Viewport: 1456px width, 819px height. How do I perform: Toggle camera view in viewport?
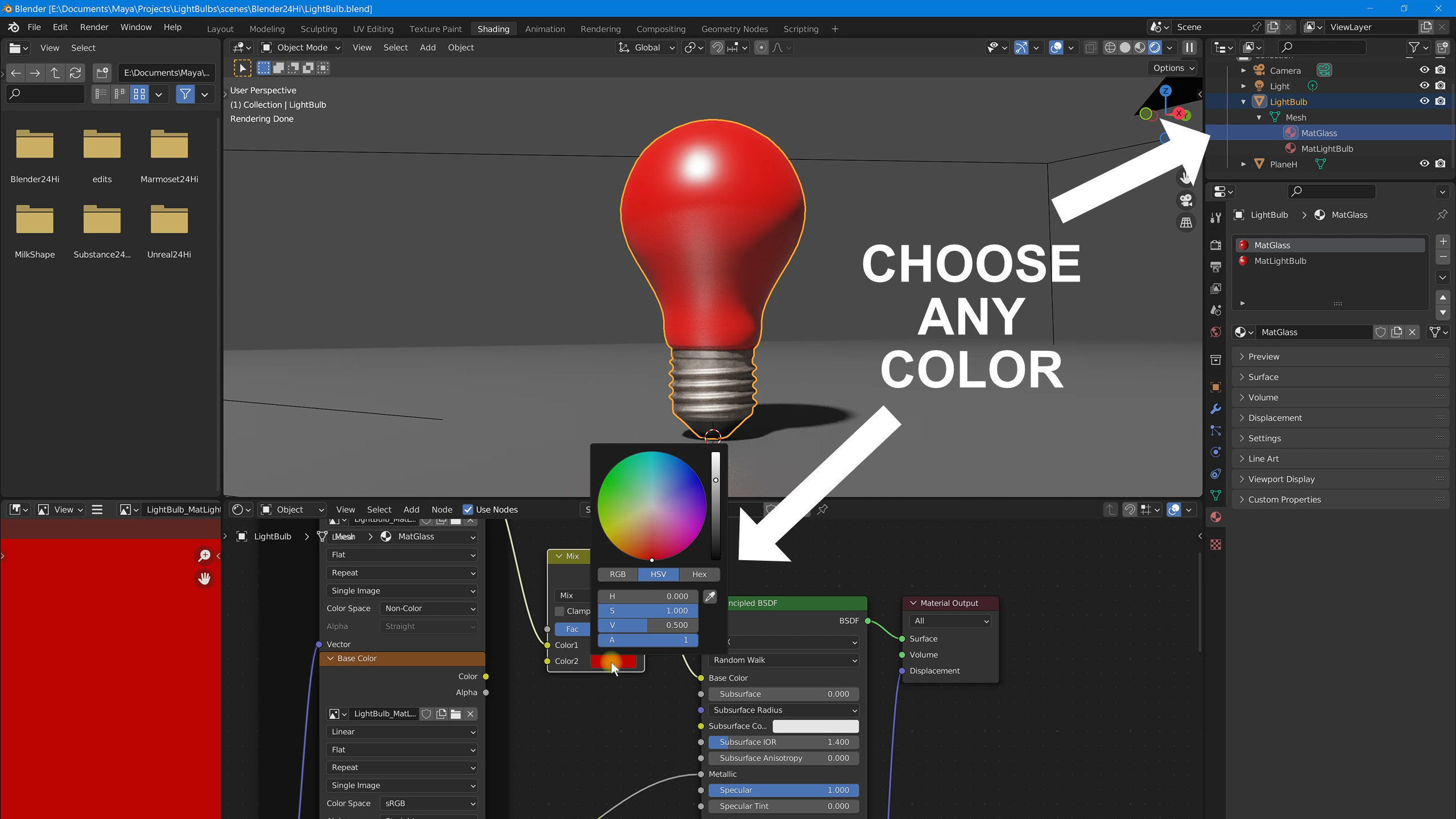coord(1186,200)
